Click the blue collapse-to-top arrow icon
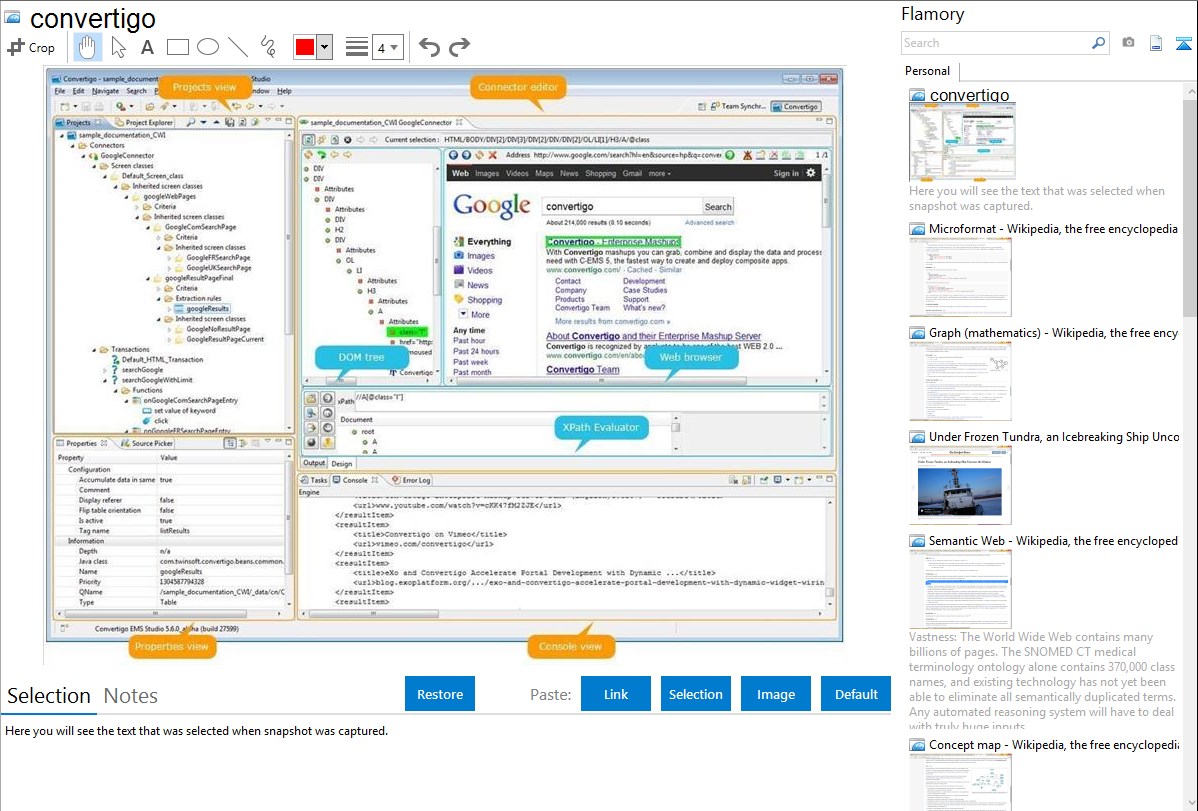 [1183, 44]
